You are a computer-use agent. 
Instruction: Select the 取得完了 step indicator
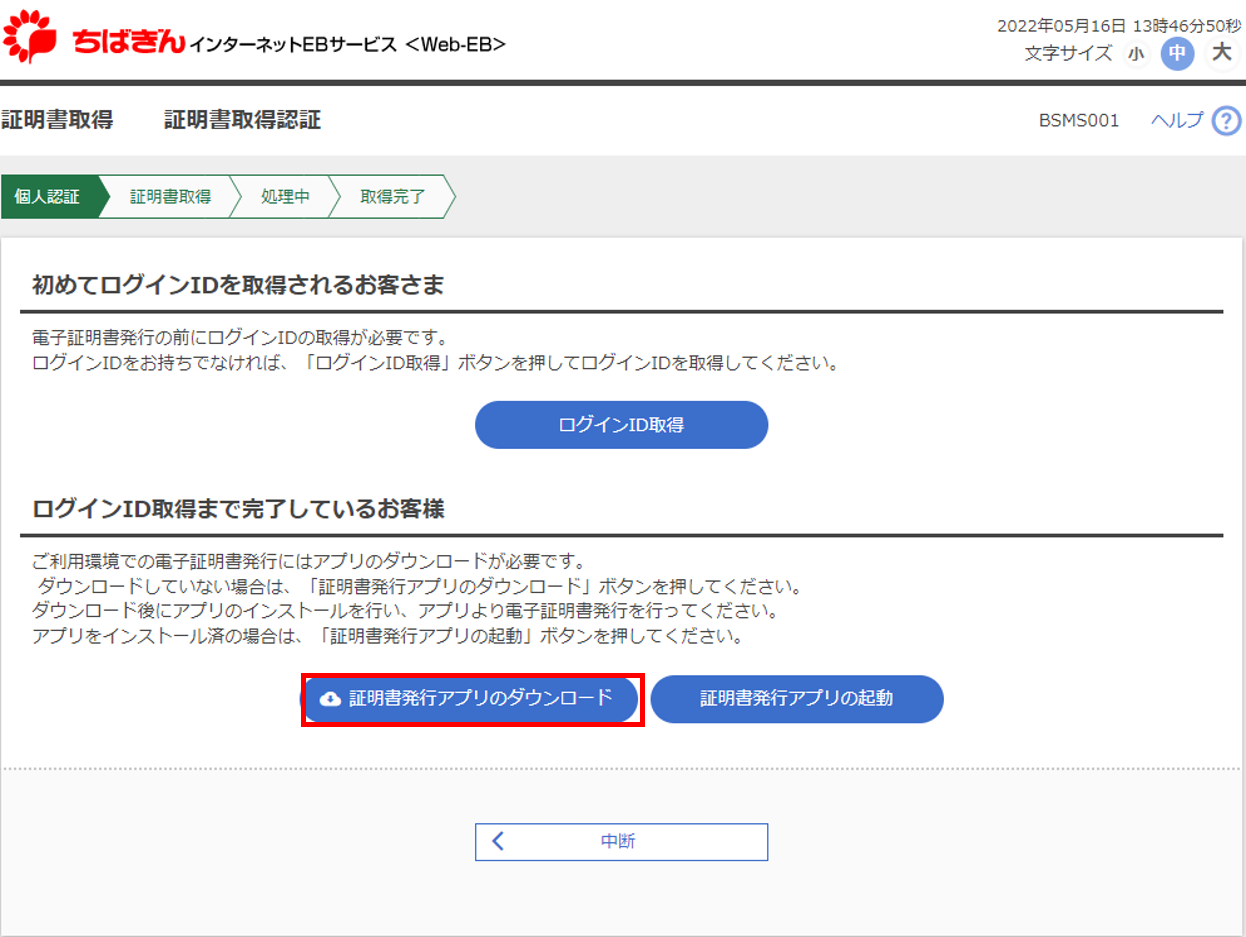coord(393,197)
